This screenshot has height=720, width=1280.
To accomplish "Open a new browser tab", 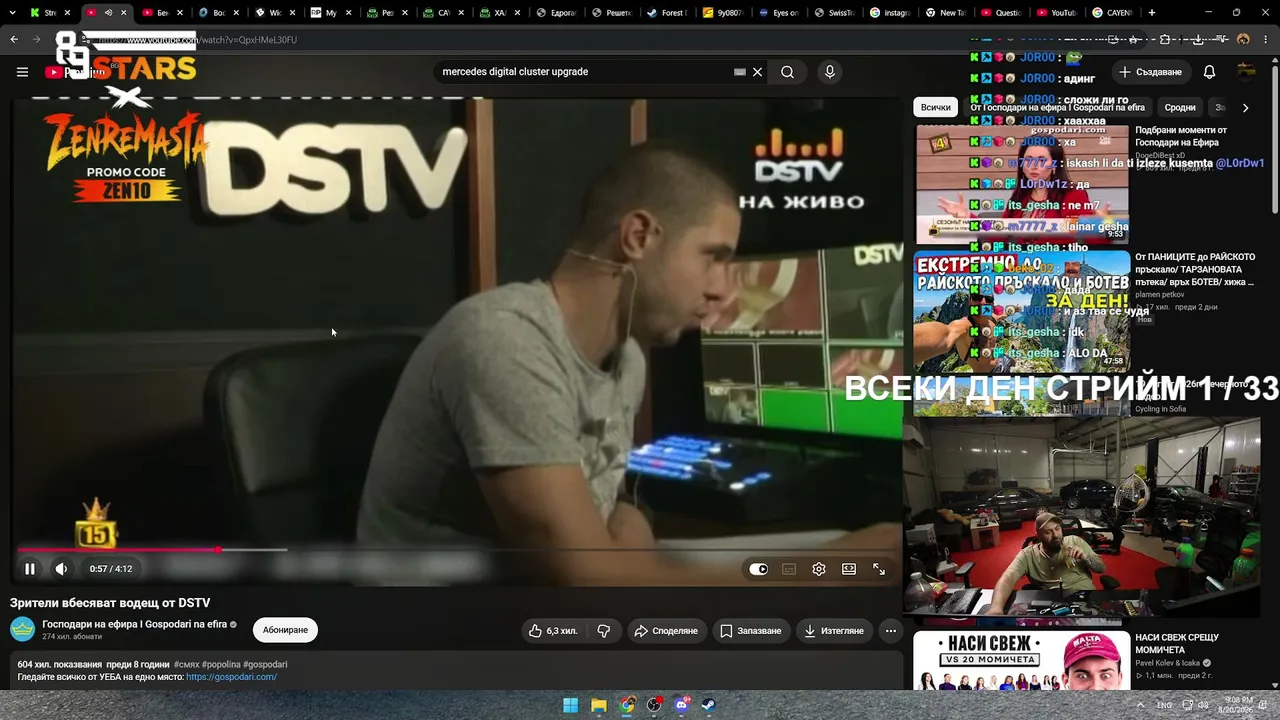I will tap(1152, 13).
